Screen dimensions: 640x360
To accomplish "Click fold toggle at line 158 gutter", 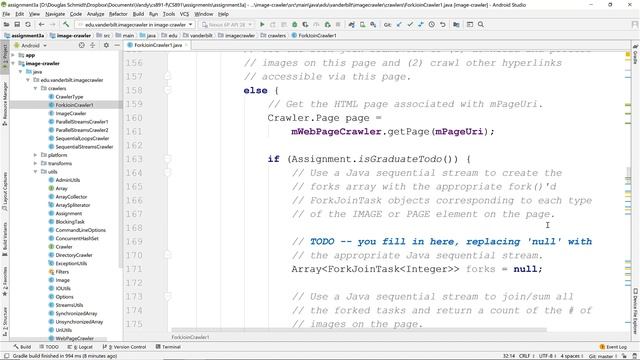I will coord(168,91).
